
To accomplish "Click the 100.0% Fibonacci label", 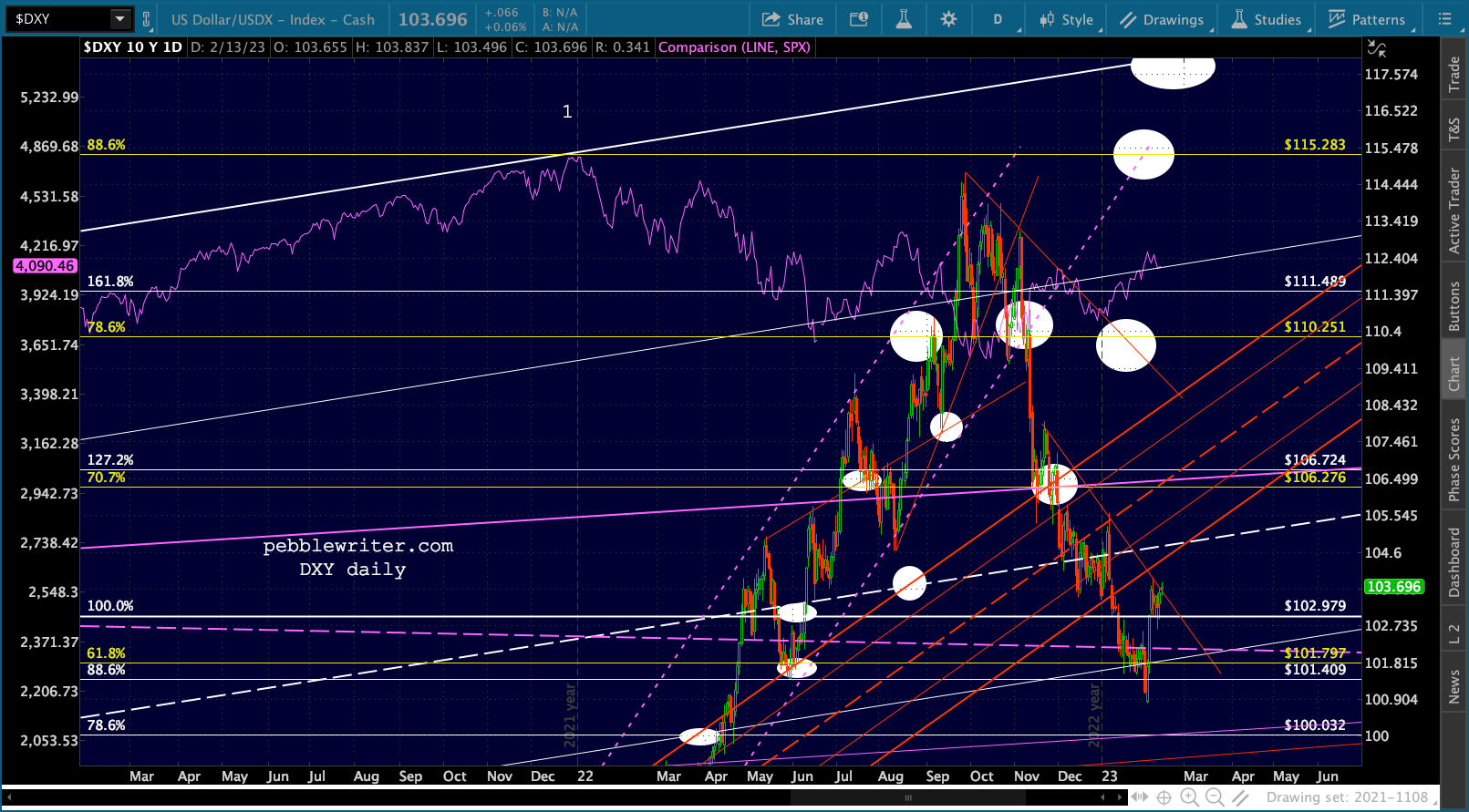I will point(110,605).
